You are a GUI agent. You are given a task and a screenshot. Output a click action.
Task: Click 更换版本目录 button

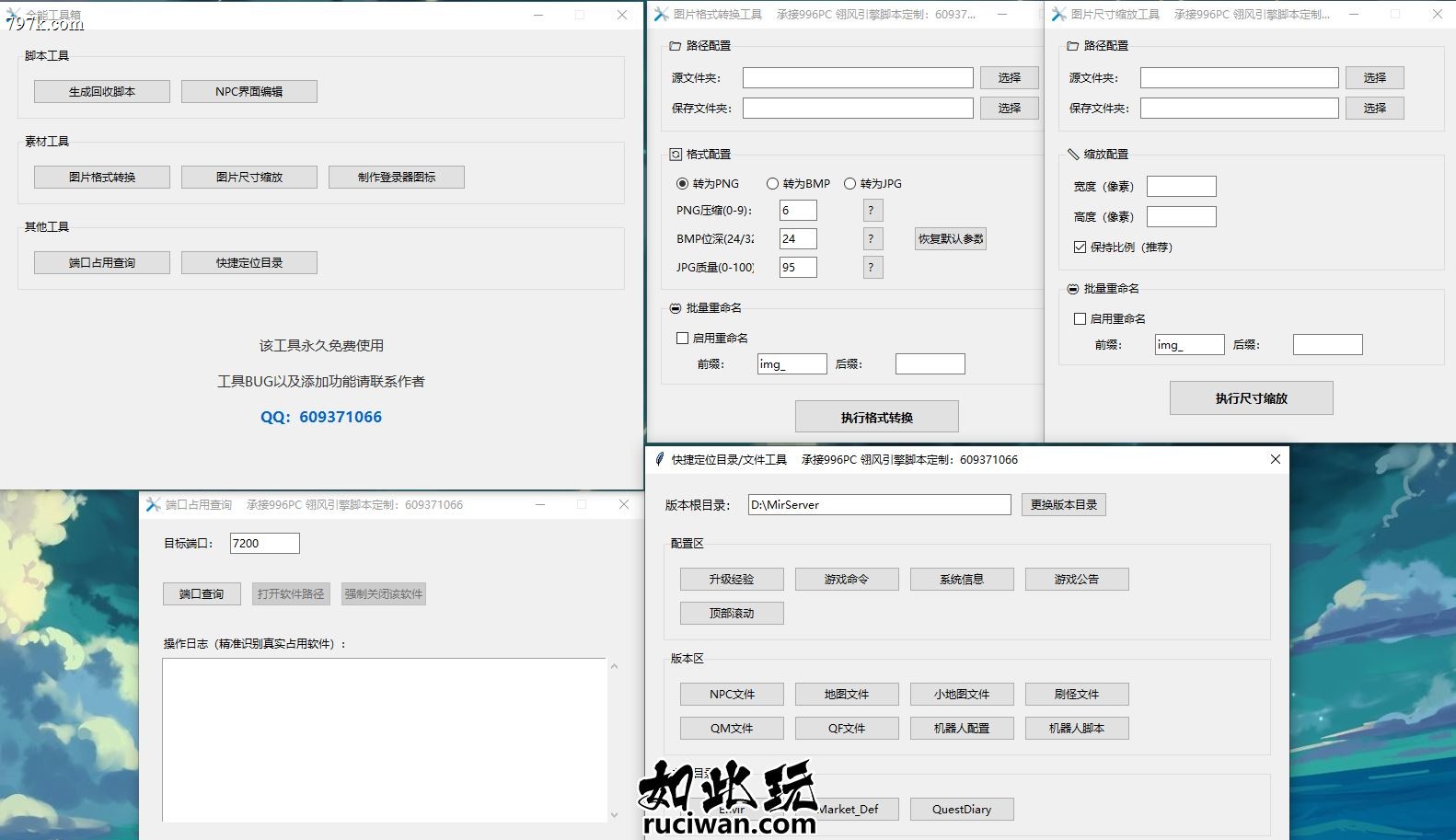(1063, 504)
